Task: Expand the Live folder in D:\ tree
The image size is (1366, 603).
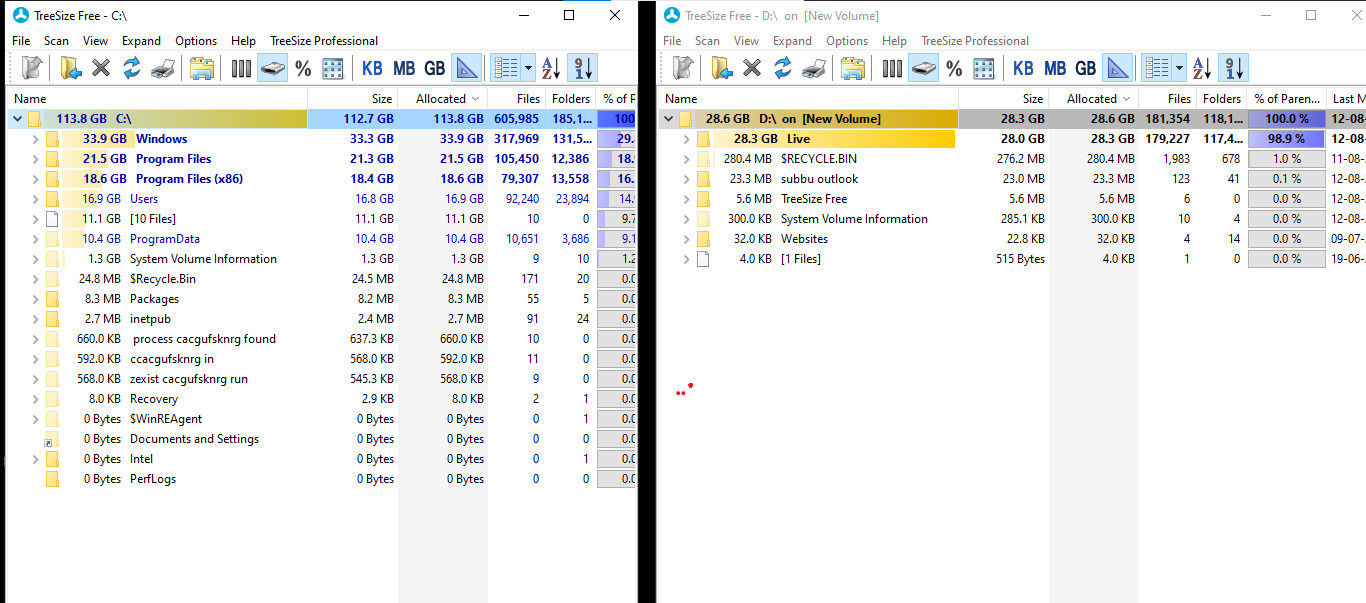Action: (x=687, y=139)
